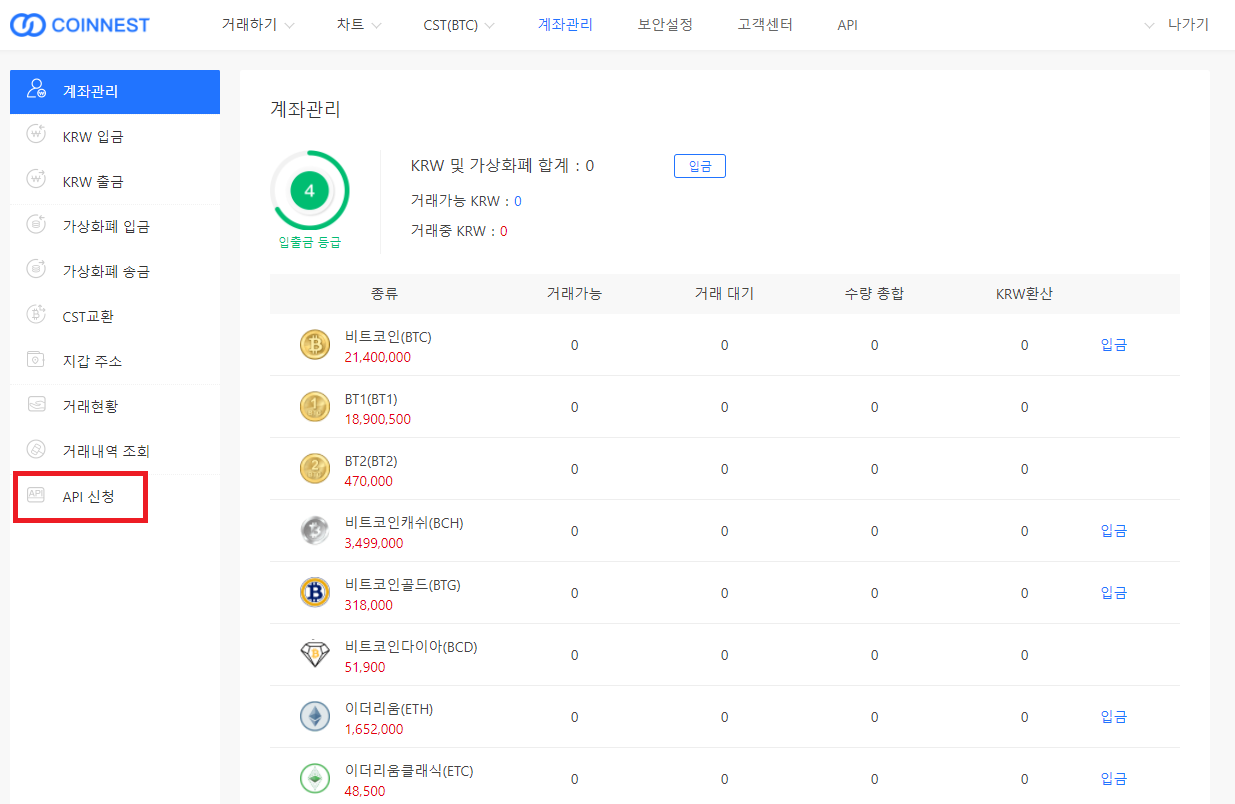The image size is (1235, 804).
Task: Open API in the top navigation
Action: tap(848, 25)
